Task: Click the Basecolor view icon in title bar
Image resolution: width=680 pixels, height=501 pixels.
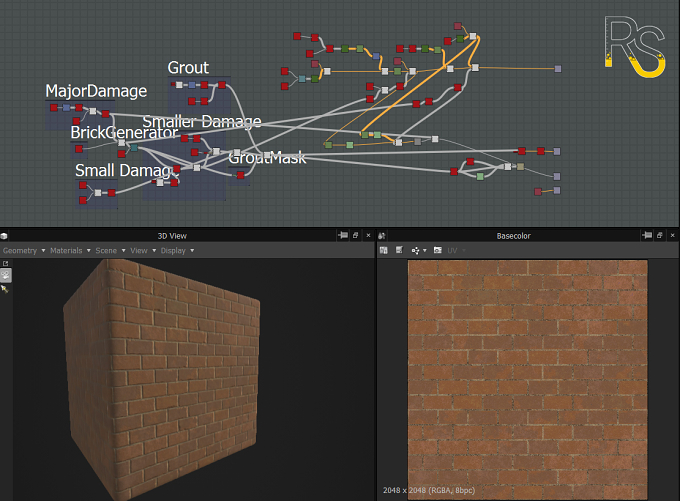Action: (382, 236)
